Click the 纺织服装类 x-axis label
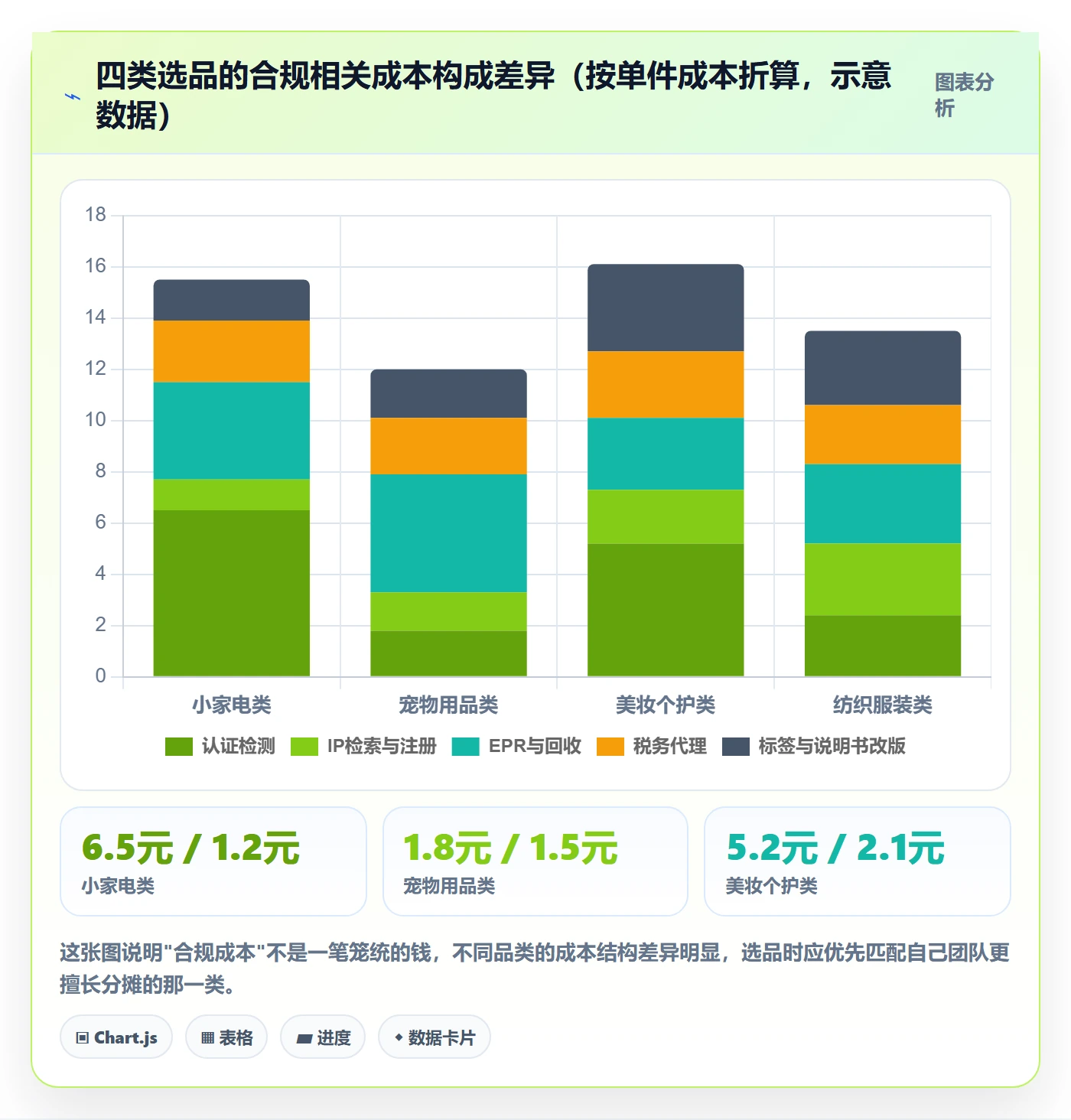Viewport: 1071px width, 1120px height. (x=883, y=705)
